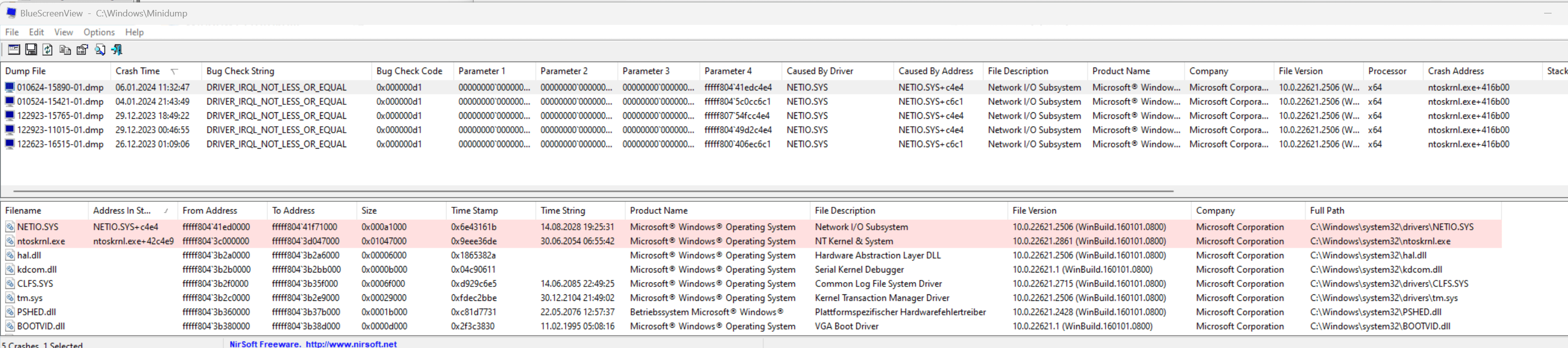Screen dimensions: 1568x348
Task: Click dump icon for 122923-11015-01.dmp
Action: click(10, 130)
